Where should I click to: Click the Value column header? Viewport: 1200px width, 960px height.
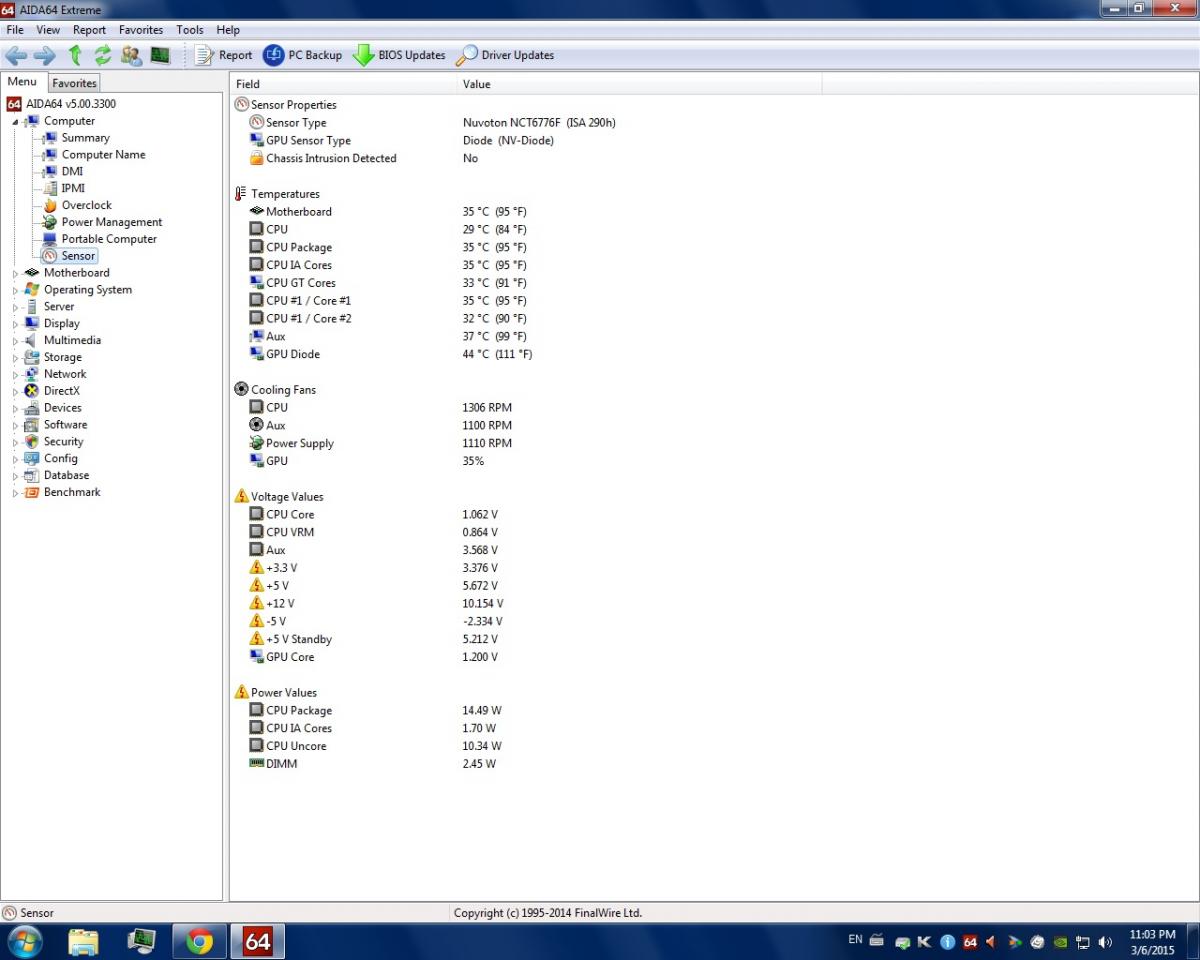click(640, 84)
